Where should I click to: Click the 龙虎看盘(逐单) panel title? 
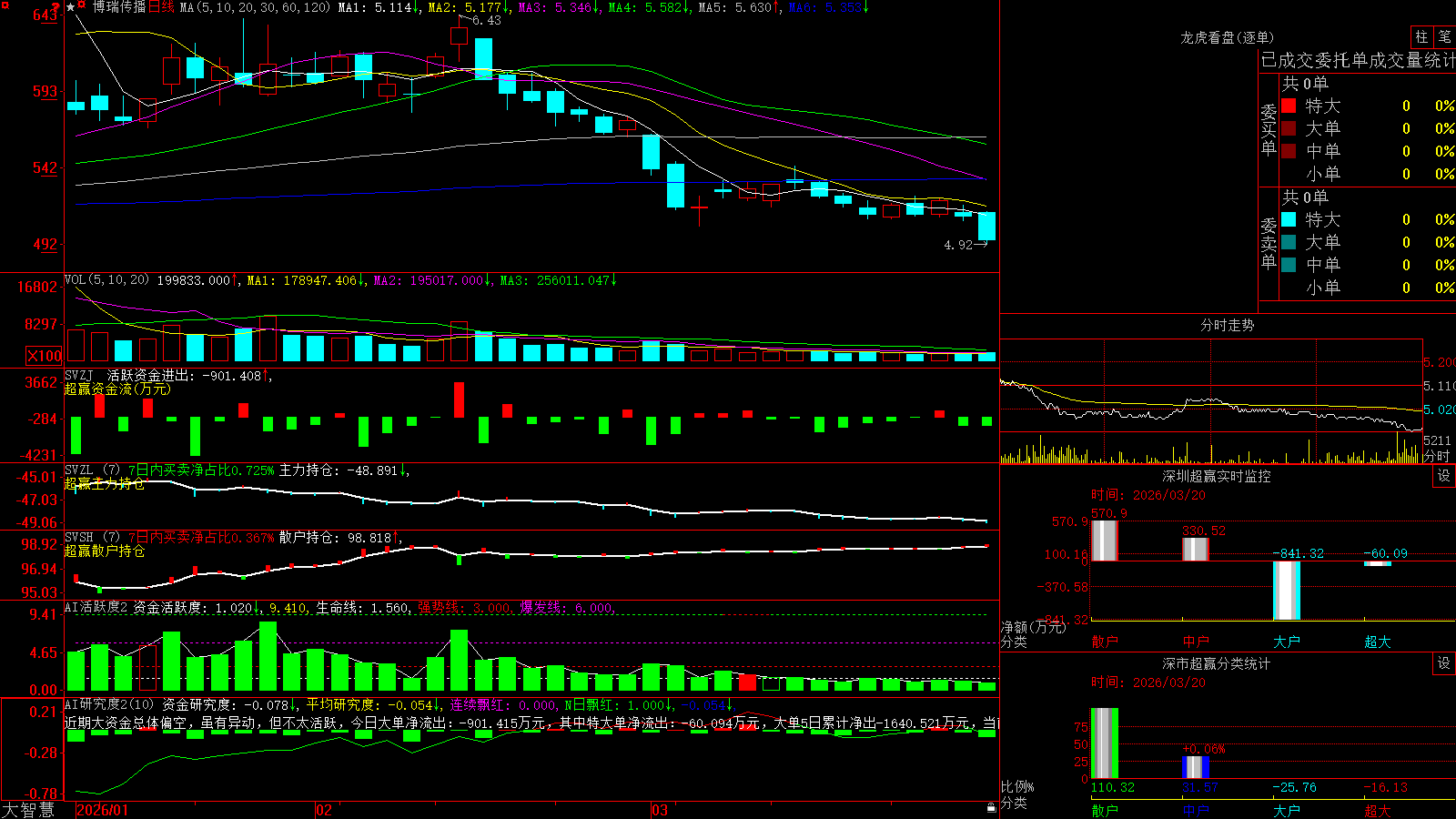1227,37
